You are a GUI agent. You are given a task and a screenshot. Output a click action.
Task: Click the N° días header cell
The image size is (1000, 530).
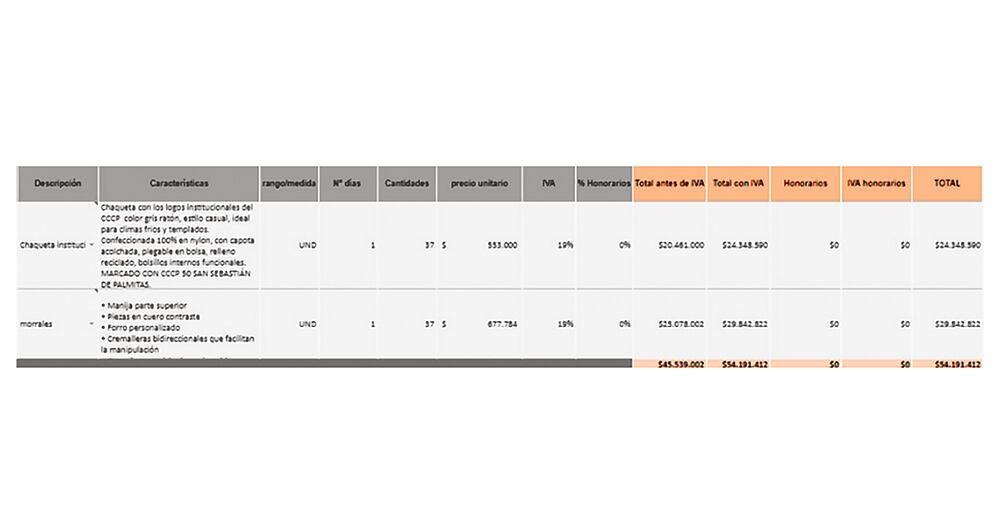tap(347, 184)
